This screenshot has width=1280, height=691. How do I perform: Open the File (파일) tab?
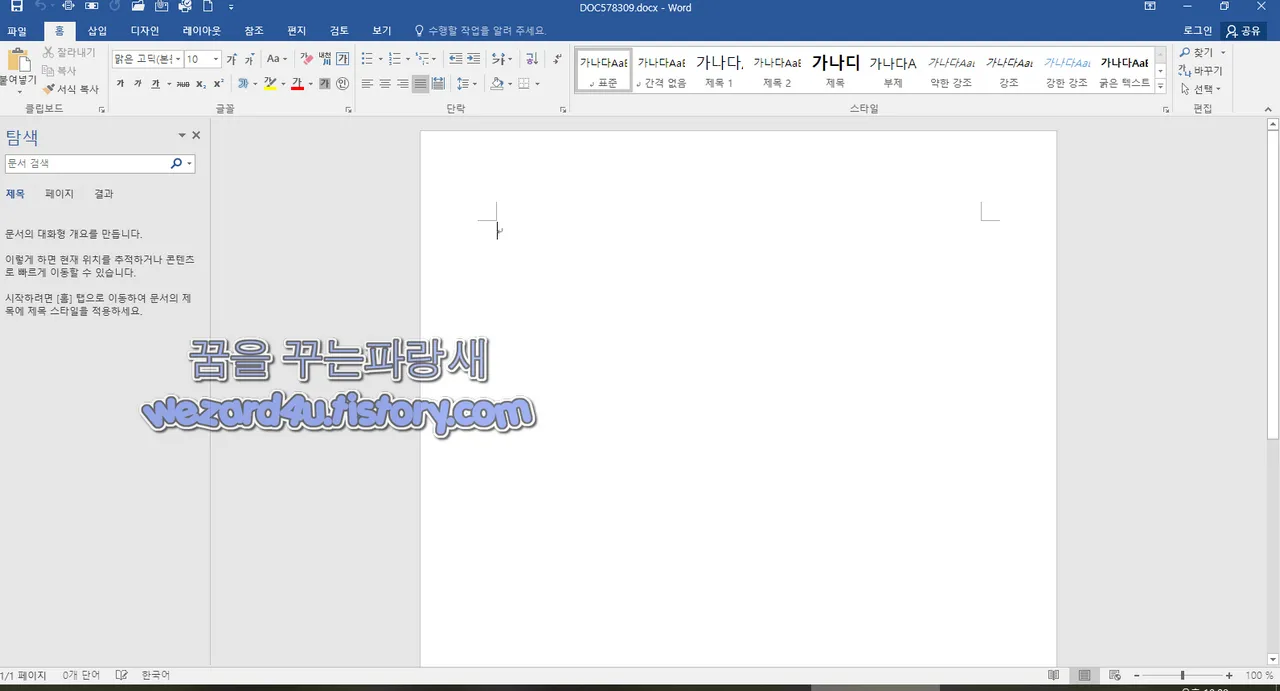pos(17,31)
